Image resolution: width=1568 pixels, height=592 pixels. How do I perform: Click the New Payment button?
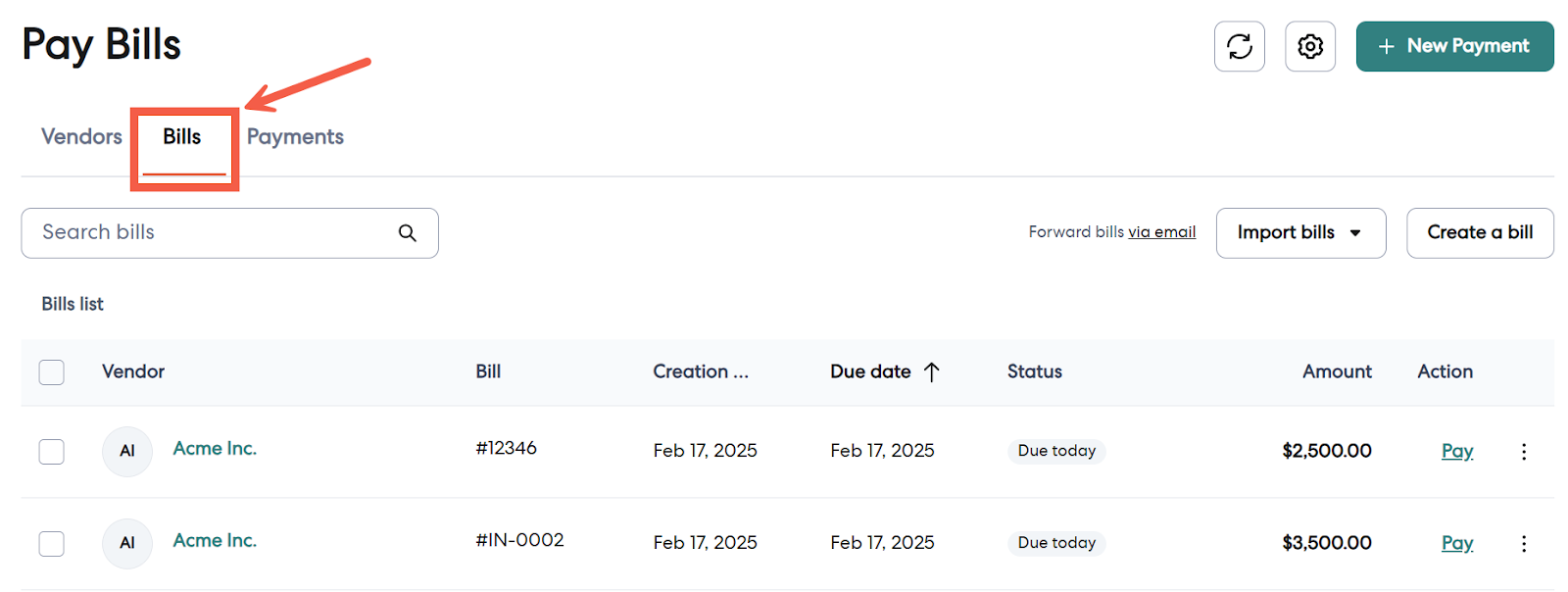tap(1454, 46)
